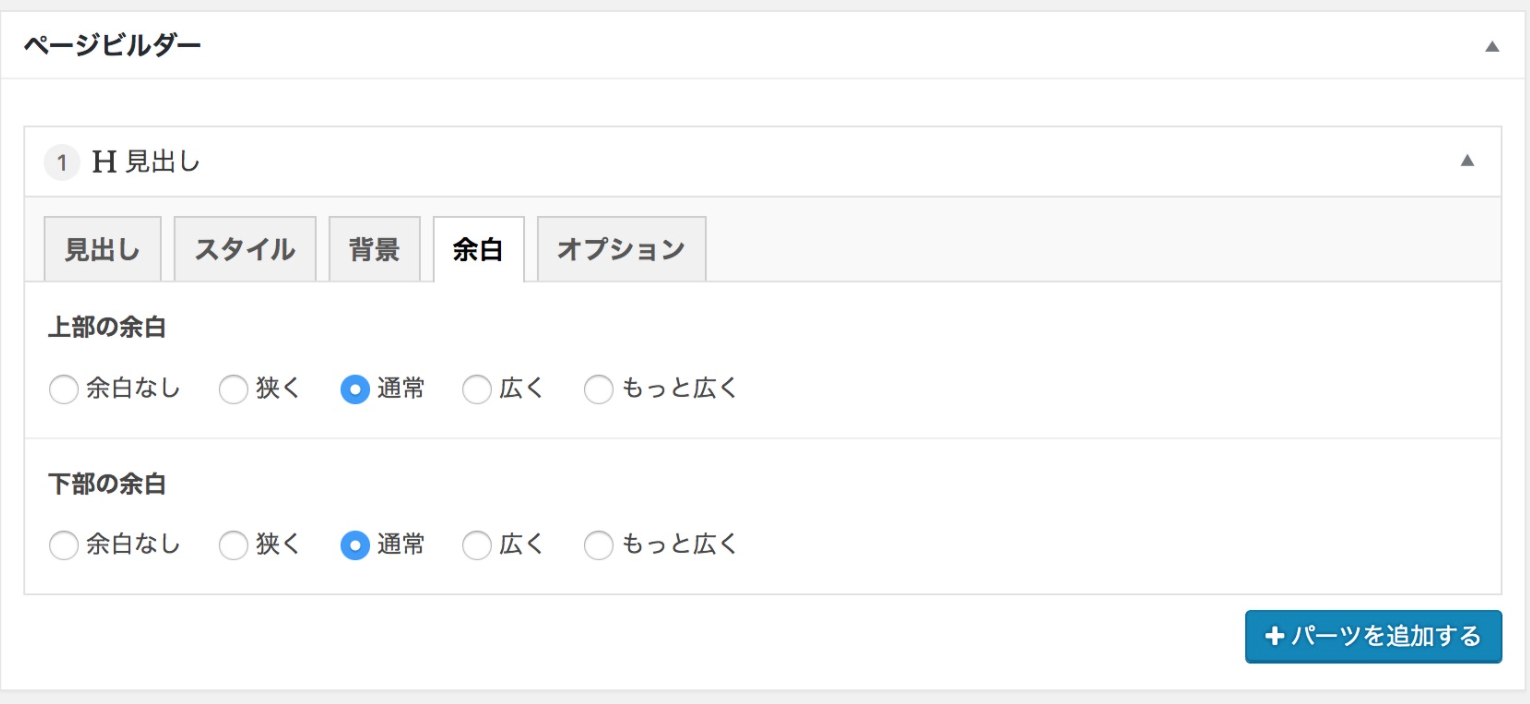This screenshot has width=1530, height=704.
Task: Choose 狭く for 上部の余白
Action: tap(234, 390)
